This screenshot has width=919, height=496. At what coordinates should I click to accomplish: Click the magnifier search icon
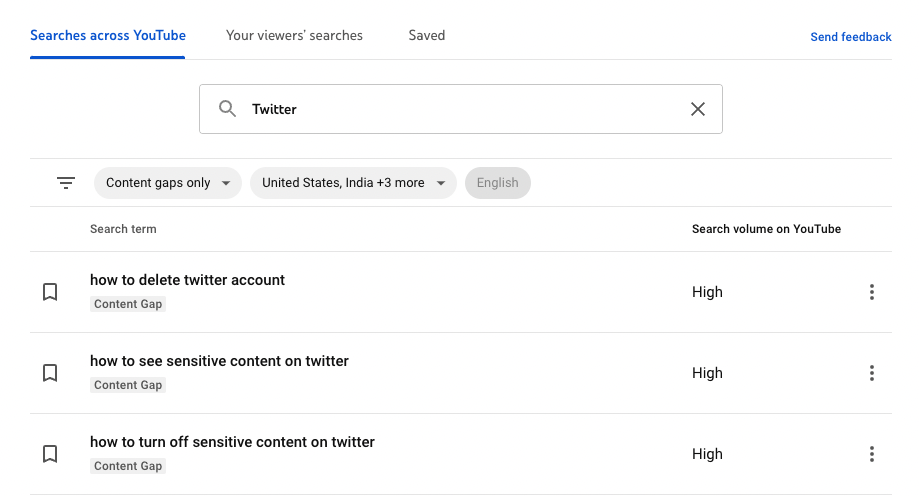coord(227,109)
